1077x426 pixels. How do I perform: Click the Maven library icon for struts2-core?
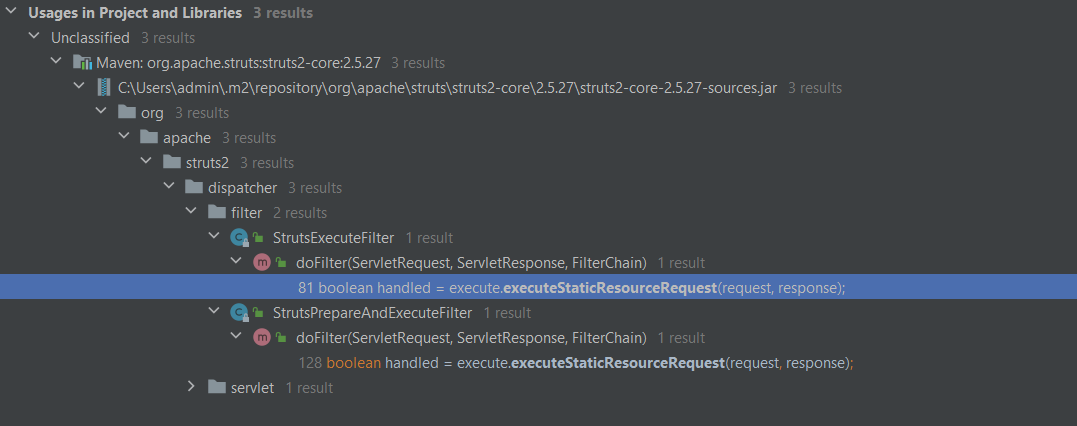[x=82, y=63]
